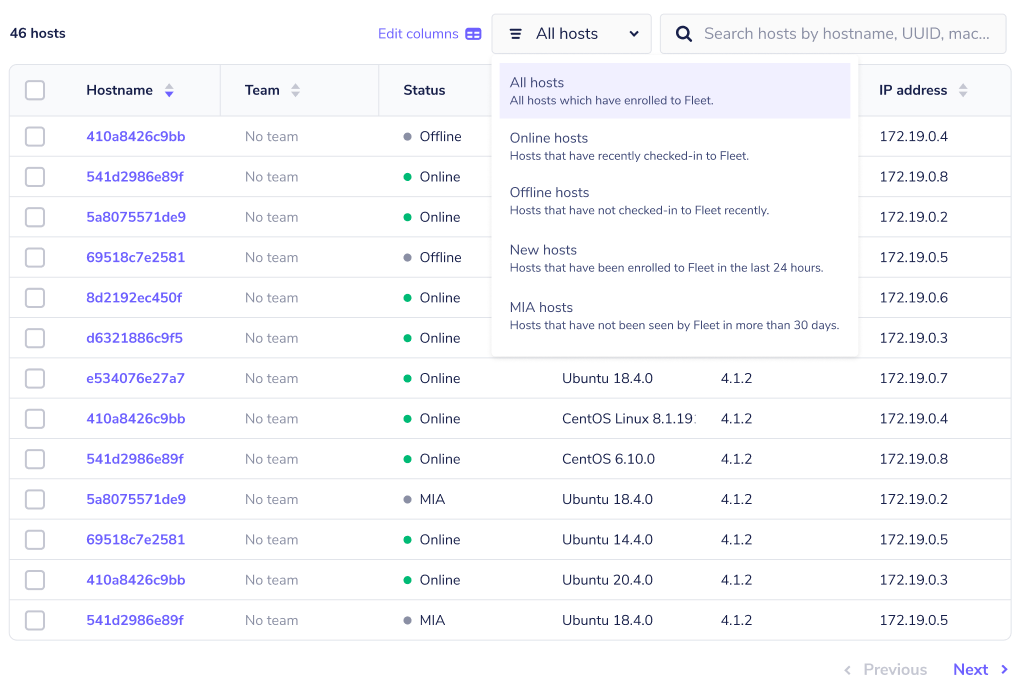The image size is (1035, 691).
Task: Click the CentOS Linux 8.1.19 cell
Action: (x=628, y=418)
